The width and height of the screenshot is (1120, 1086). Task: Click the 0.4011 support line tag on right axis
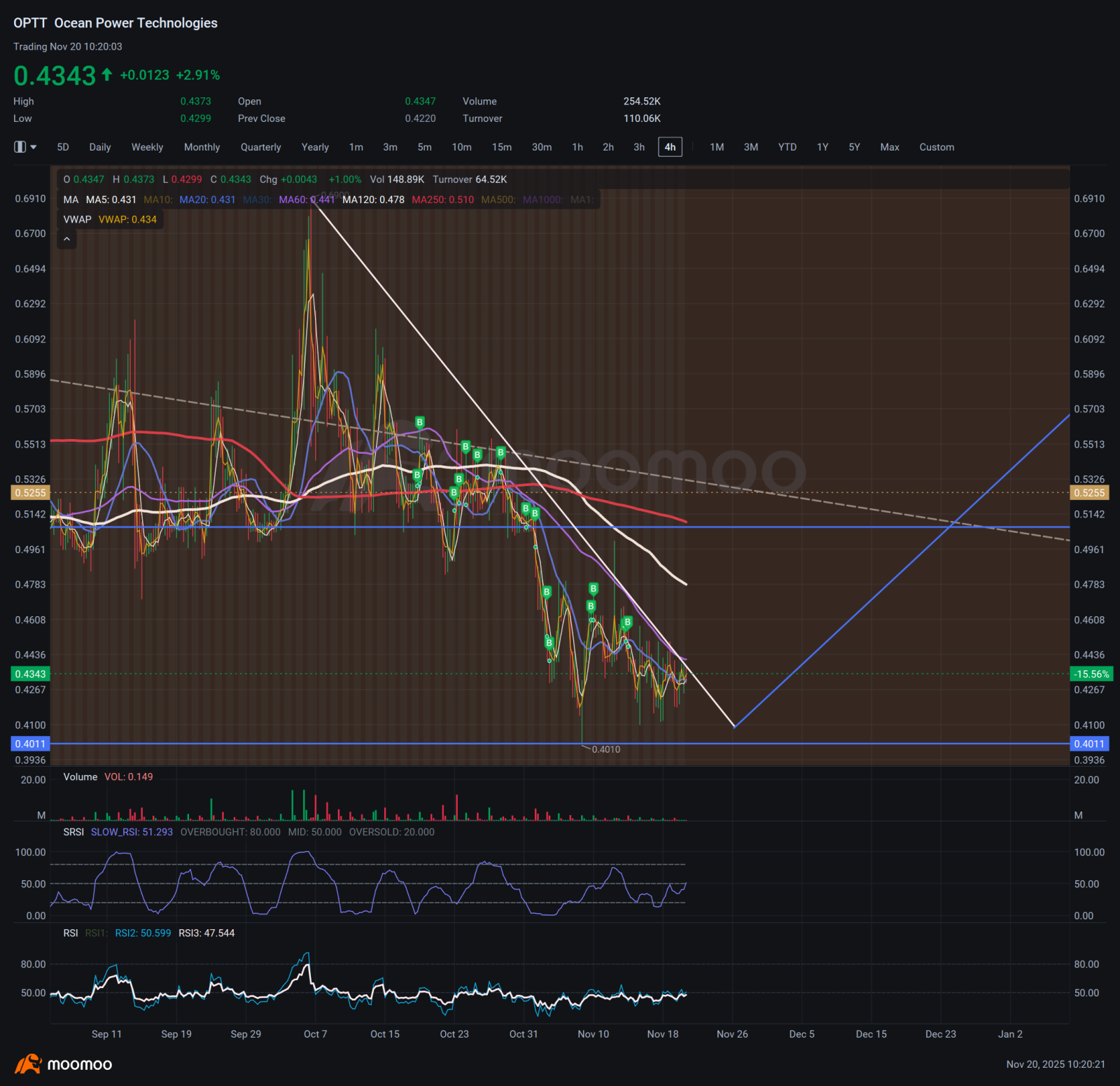[1089, 744]
